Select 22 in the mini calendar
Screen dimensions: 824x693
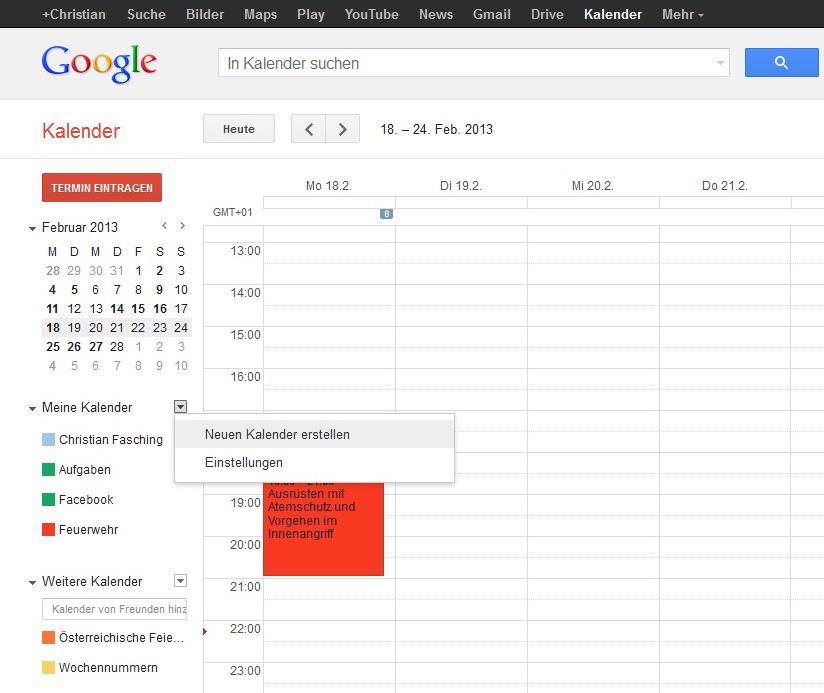pos(138,327)
